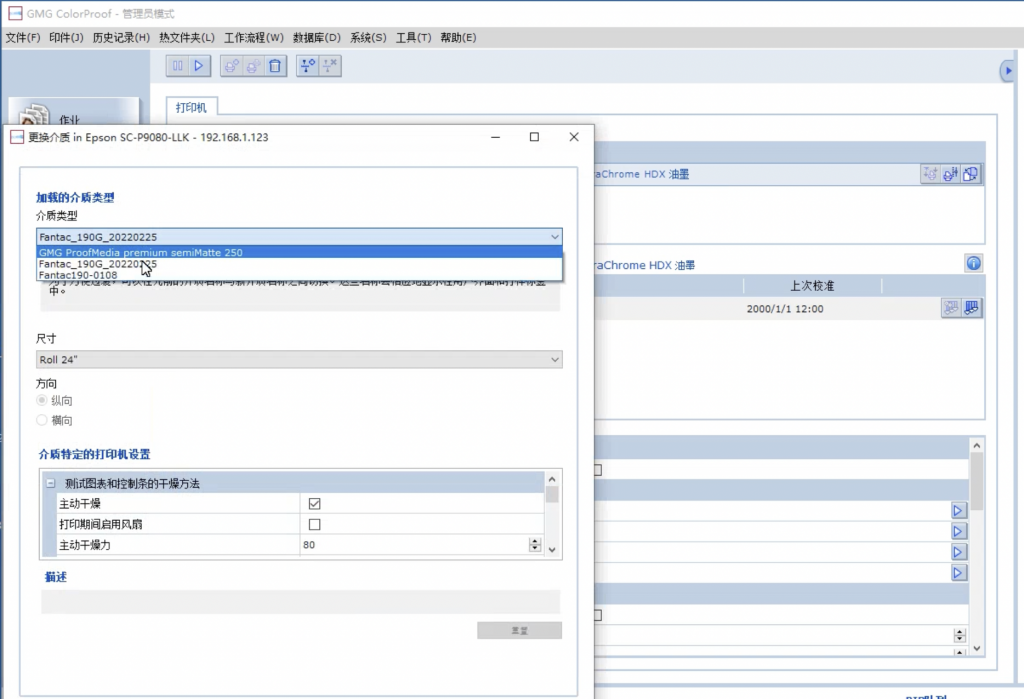Select the 纵向 orientation radio button
This screenshot has width=1024, height=699.
pyautogui.click(x=42, y=400)
